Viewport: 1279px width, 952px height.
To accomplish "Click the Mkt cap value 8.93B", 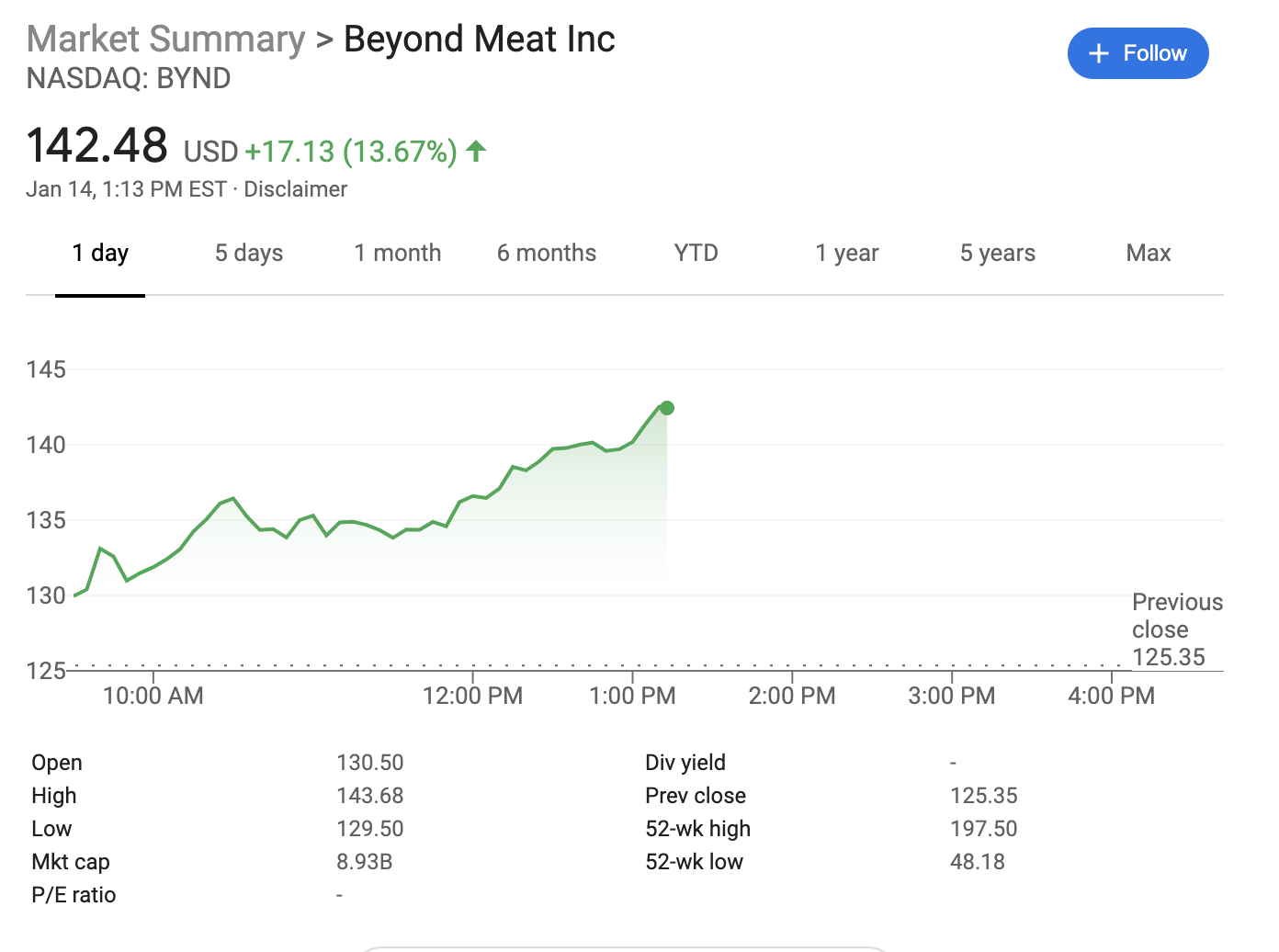I will (365, 862).
